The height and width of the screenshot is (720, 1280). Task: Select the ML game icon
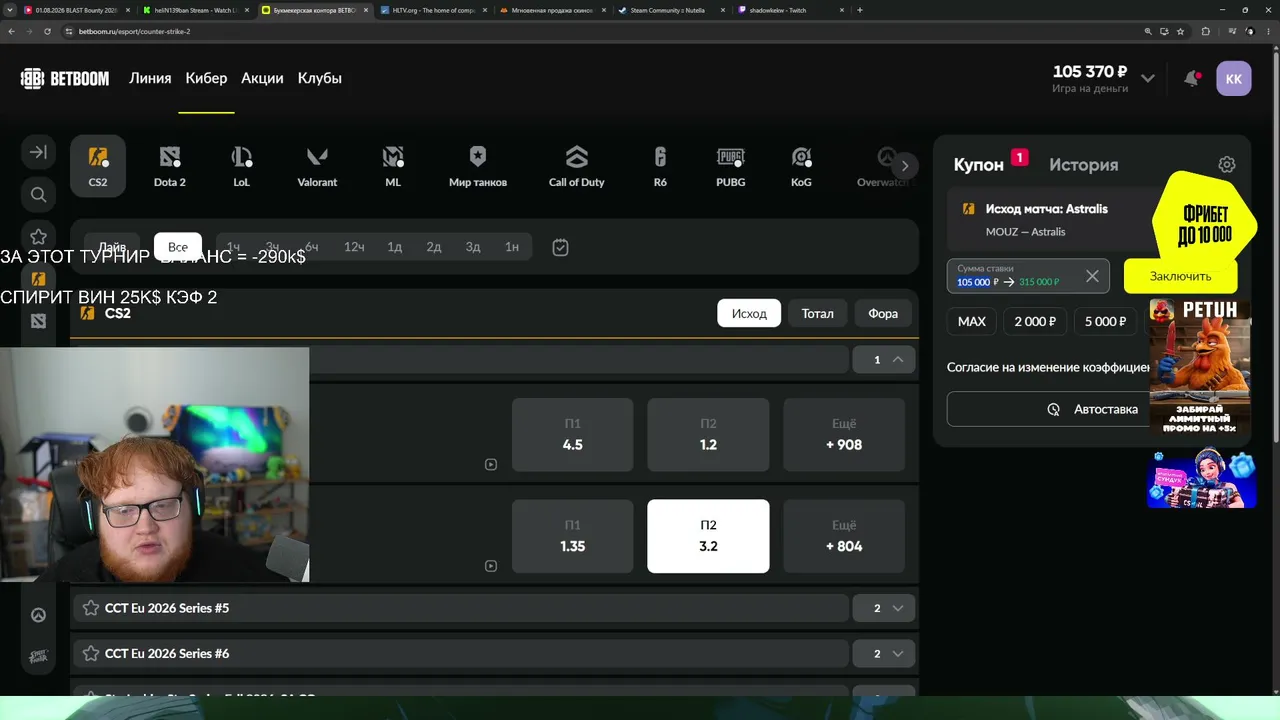393,166
